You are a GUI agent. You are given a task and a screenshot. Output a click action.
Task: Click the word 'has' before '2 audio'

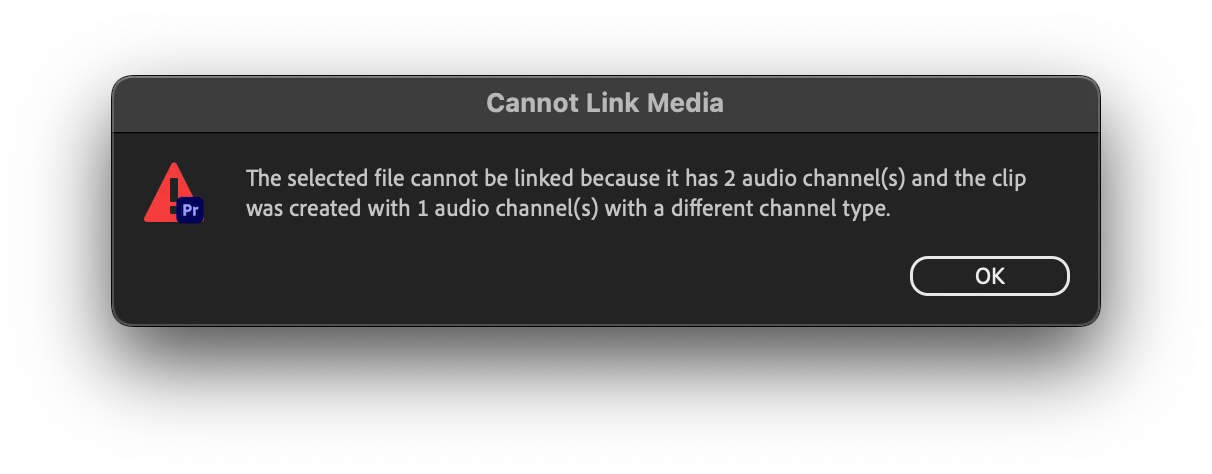(x=702, y=179)
